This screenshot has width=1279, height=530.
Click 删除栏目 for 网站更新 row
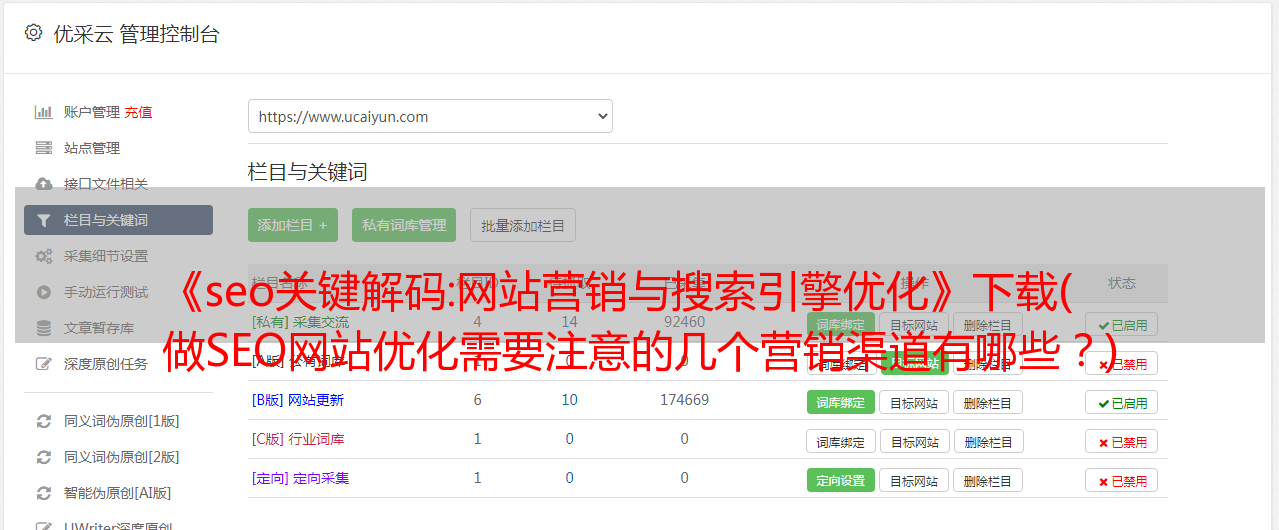tap(988, 402)
